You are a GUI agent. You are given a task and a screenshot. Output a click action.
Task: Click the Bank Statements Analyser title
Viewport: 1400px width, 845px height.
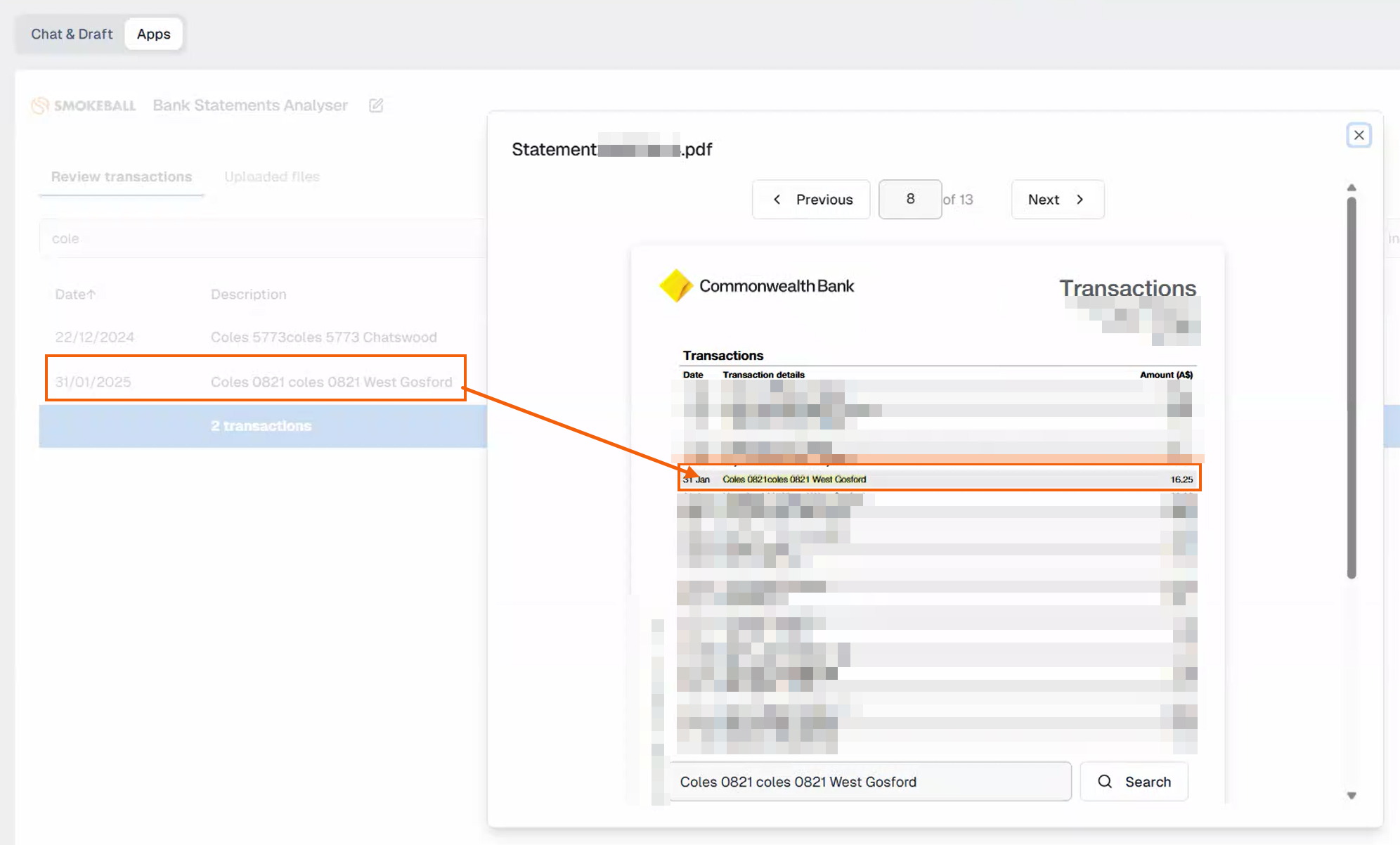[x=250, y=105]
